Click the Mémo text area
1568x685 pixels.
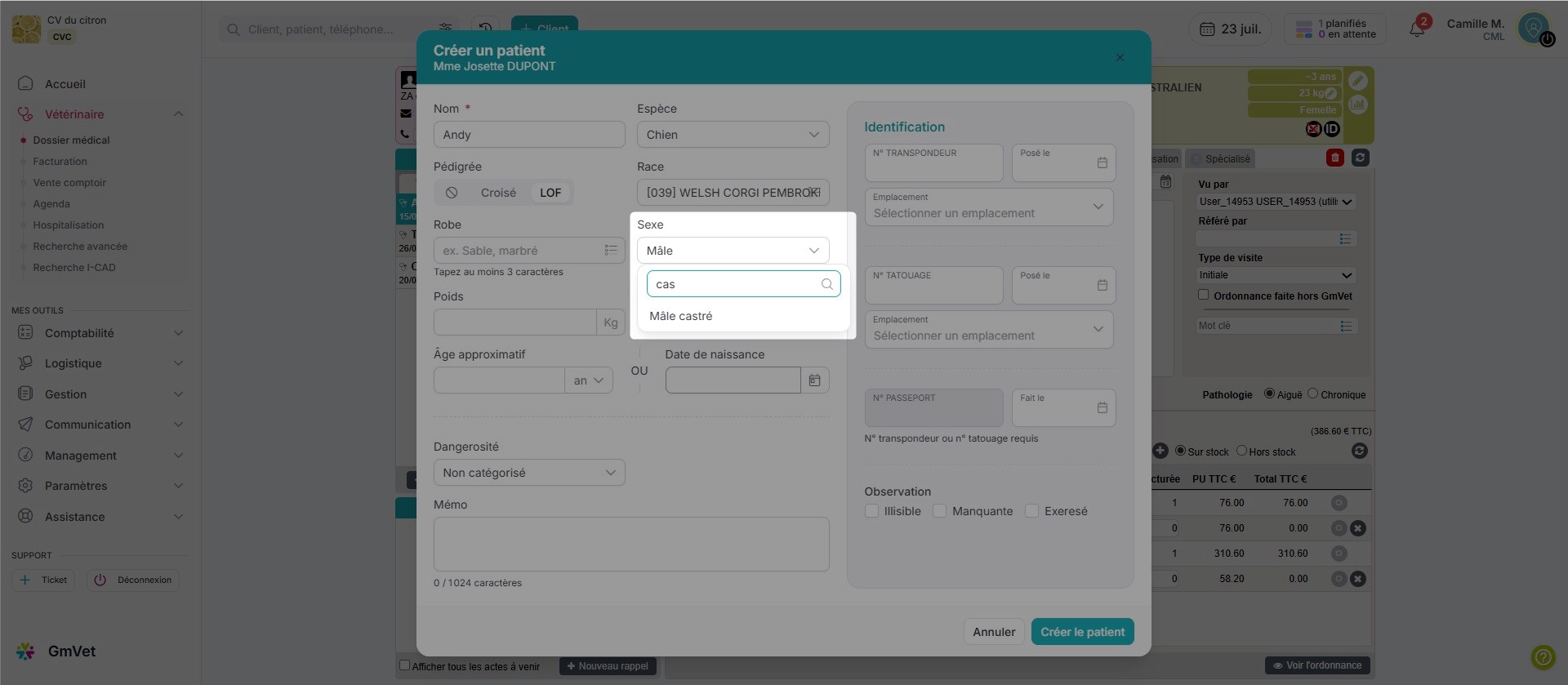(630, 544)
